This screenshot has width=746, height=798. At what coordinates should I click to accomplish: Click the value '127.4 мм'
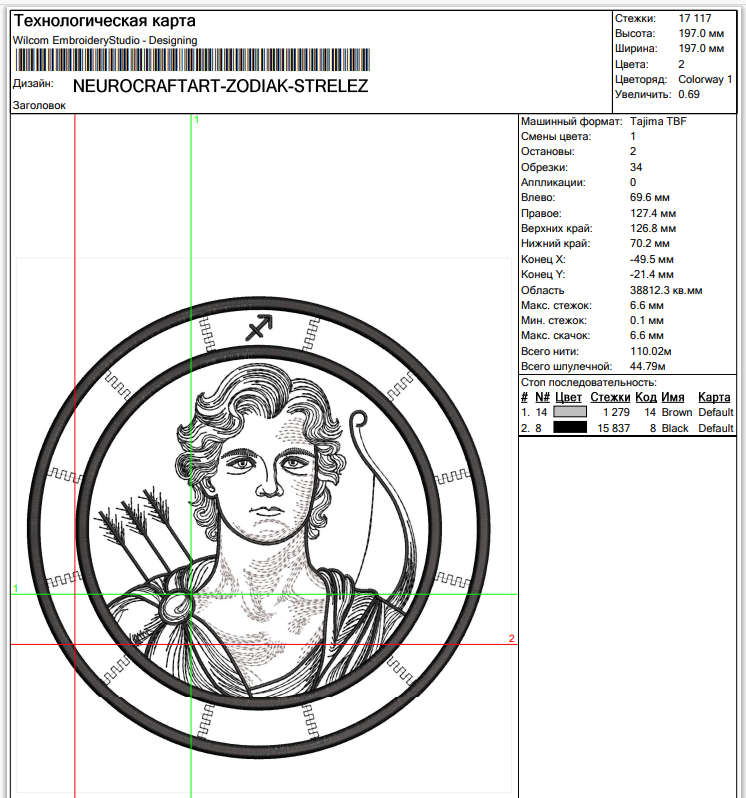[653, 213]
